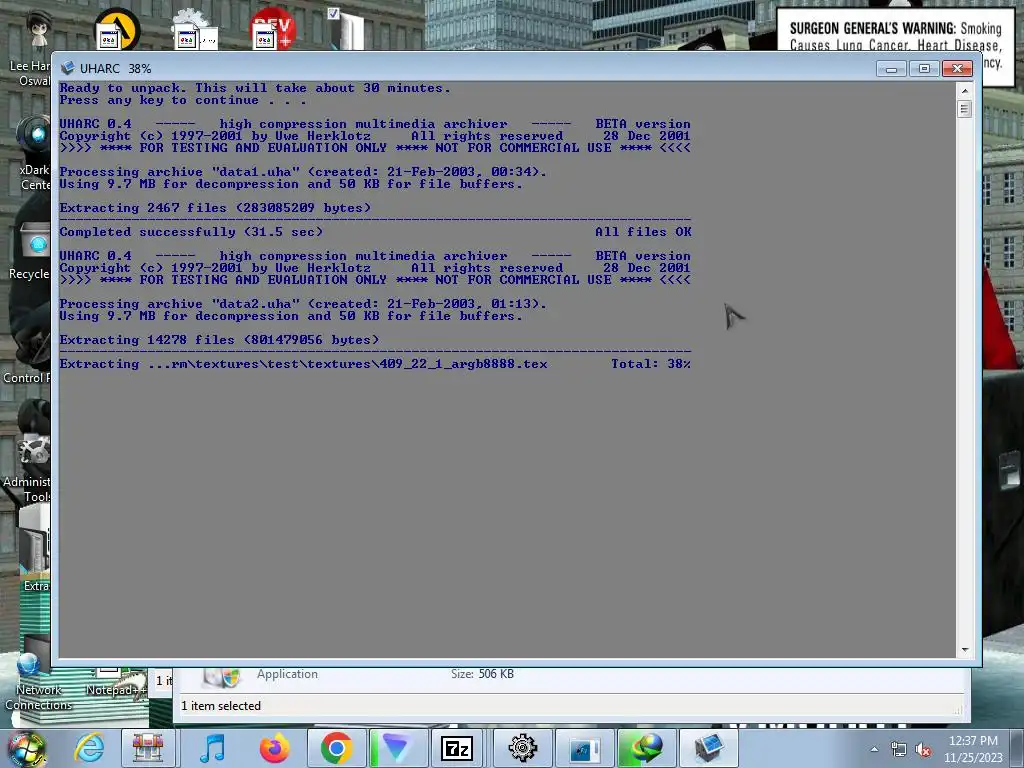
Task: Select the Recycle Bin desktop icon
Action: click(x=31, y=251)
